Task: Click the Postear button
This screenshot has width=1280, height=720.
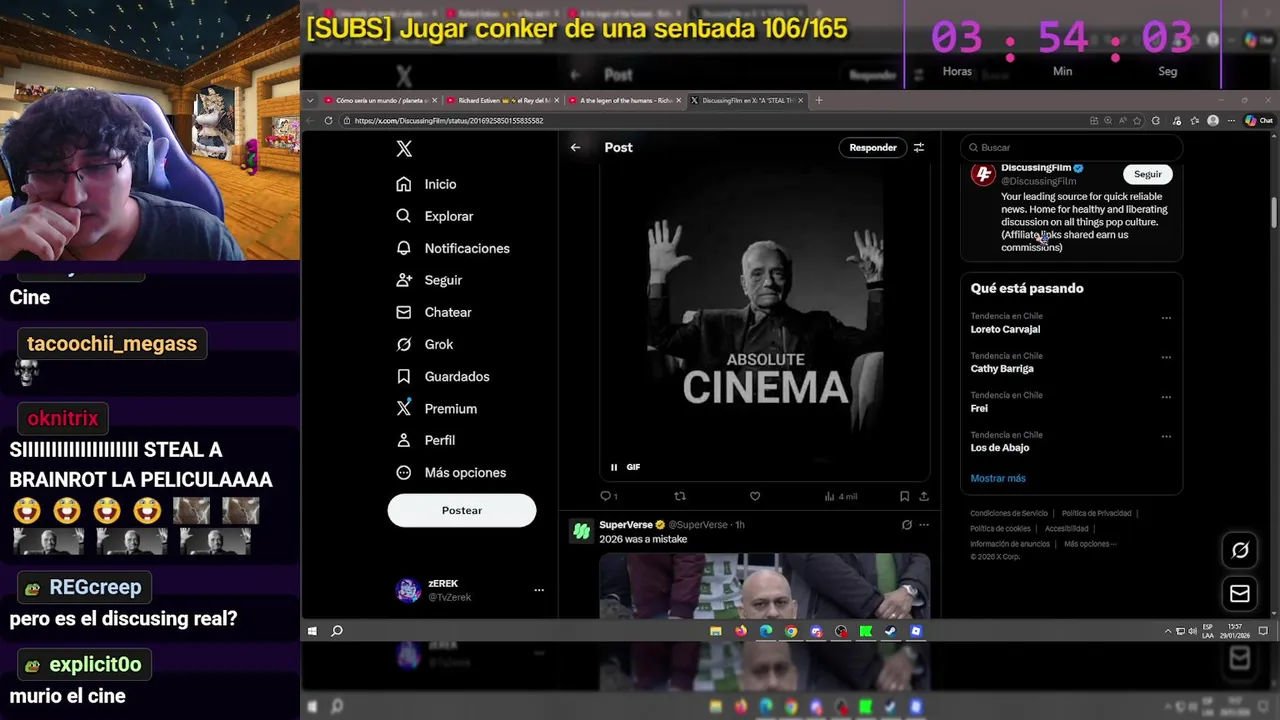Action: click(462, 510)
